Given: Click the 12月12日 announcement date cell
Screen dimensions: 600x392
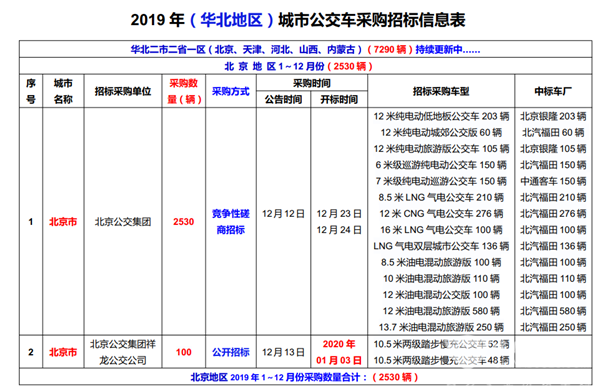Looking at the screenshot, I should click(283, 214).
